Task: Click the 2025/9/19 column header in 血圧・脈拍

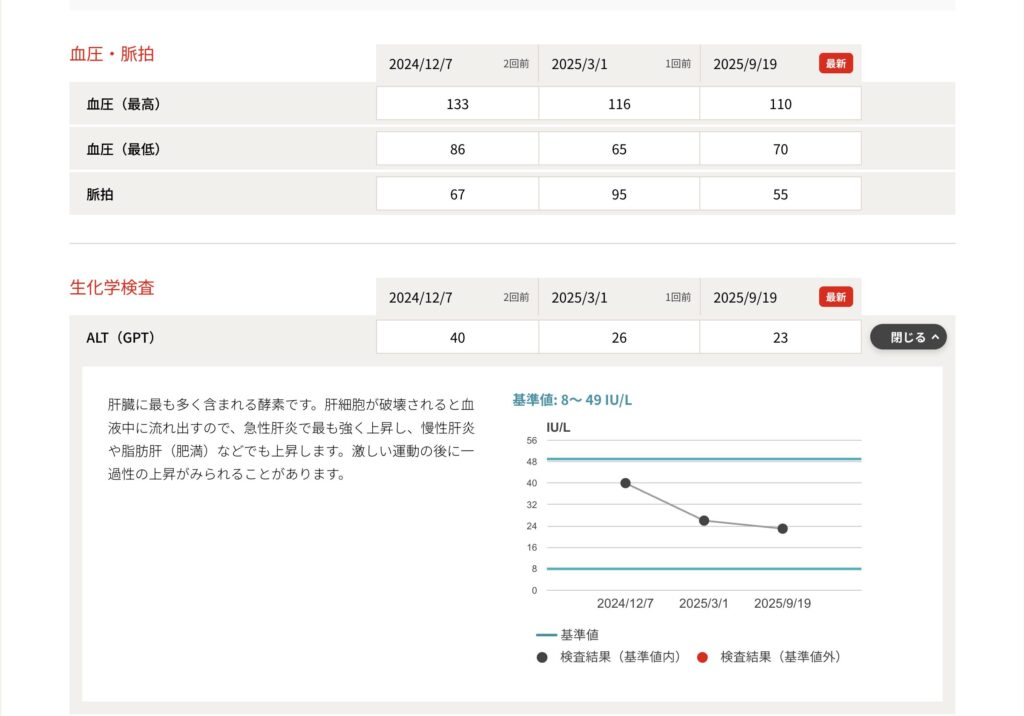Action: point(745,64)
